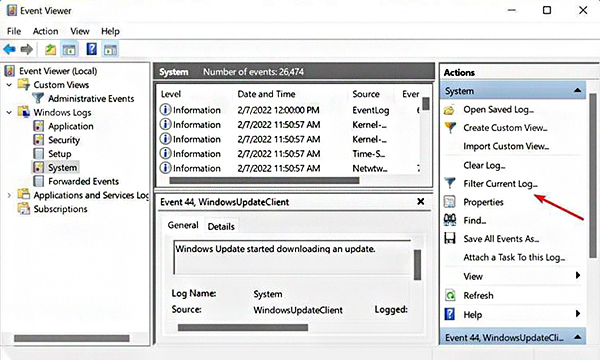Click the Back arrow toolbar icon

pyautogui.click(x=9, y=49)
